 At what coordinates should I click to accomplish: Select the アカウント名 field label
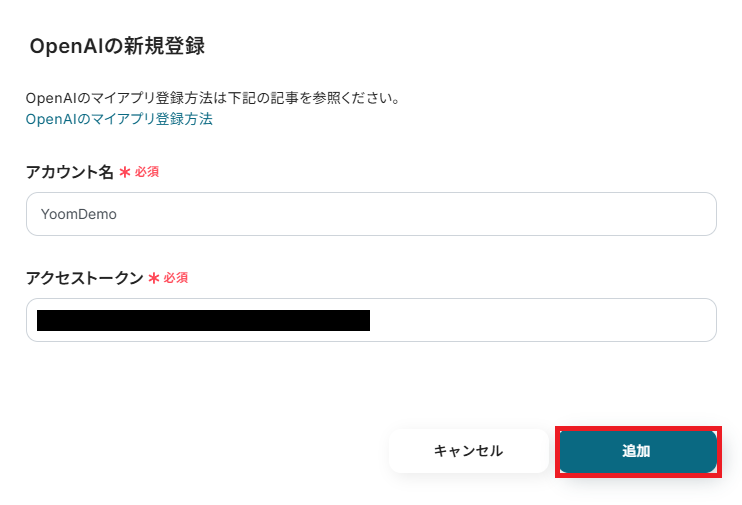coord(70,172)
